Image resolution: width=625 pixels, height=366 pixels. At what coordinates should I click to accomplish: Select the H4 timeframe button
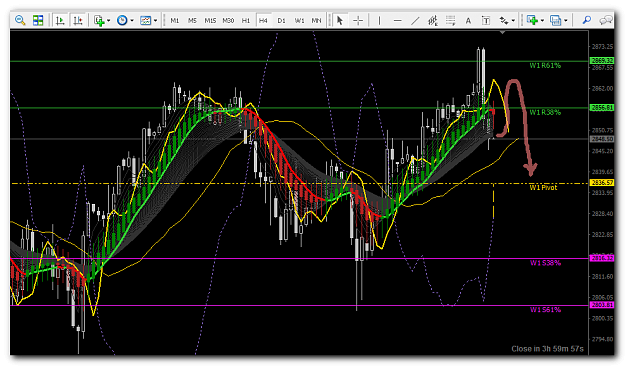point(263,20)
